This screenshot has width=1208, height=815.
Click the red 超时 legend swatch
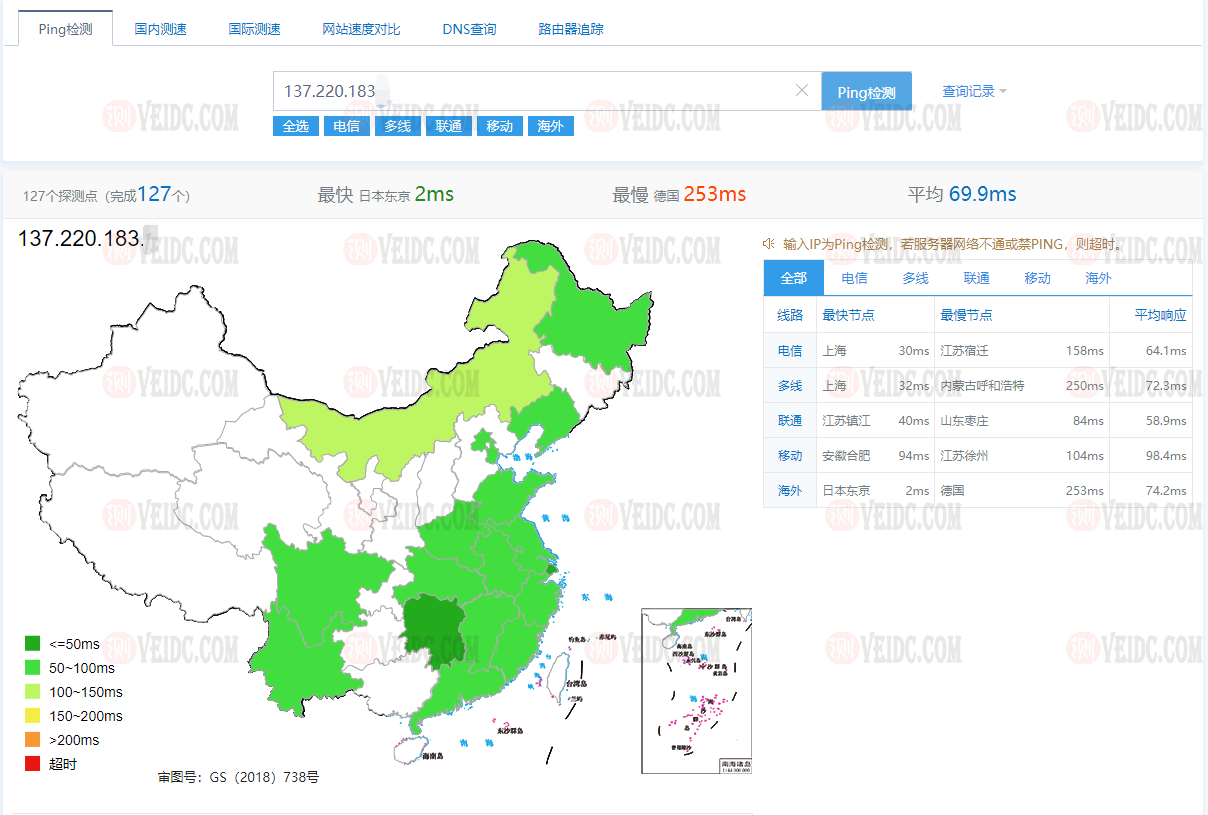(x=33, y=763)
